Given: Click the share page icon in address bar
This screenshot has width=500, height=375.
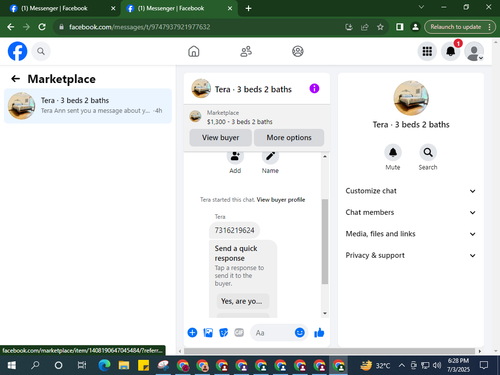Looking at the screenshot, I should (365, 27).
